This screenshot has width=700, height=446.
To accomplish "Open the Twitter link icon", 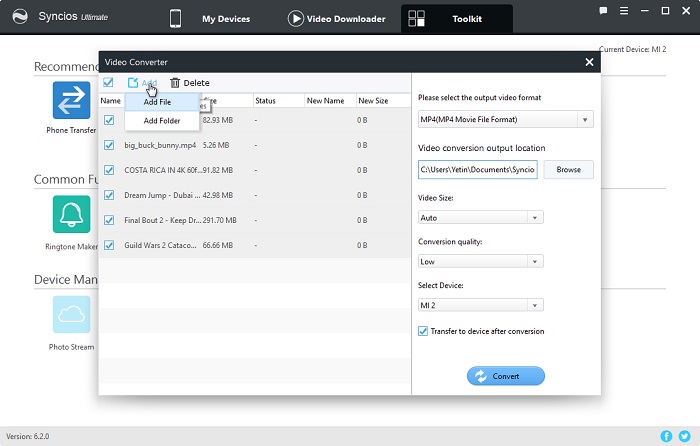I will pos(684,436).
